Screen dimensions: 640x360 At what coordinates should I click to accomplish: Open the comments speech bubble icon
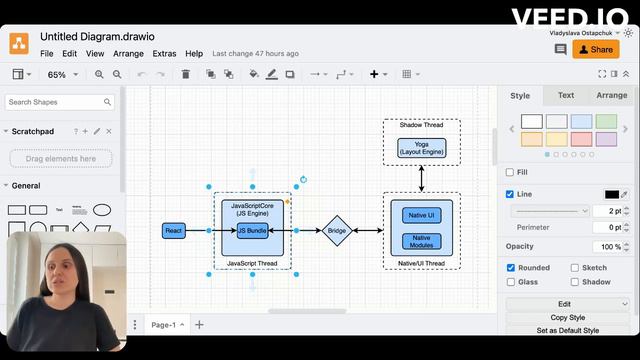[560, 50]
